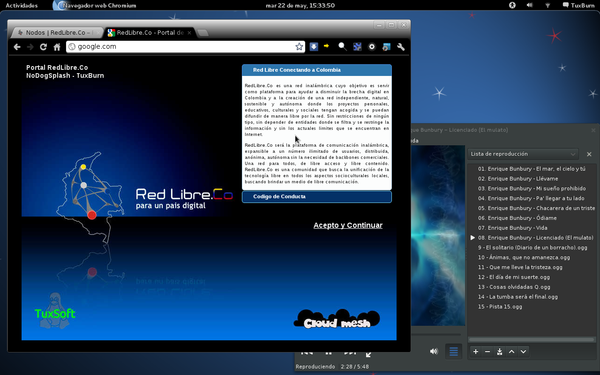Click the blue puzzle-like extension icon
600x375 pixels.
click(x=357, y=47)
